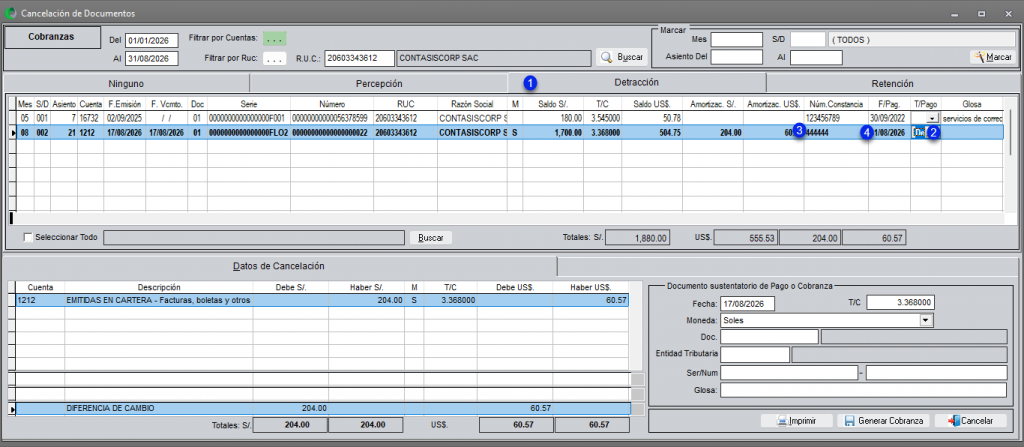Click the Razón Social column header

[470, 103]
